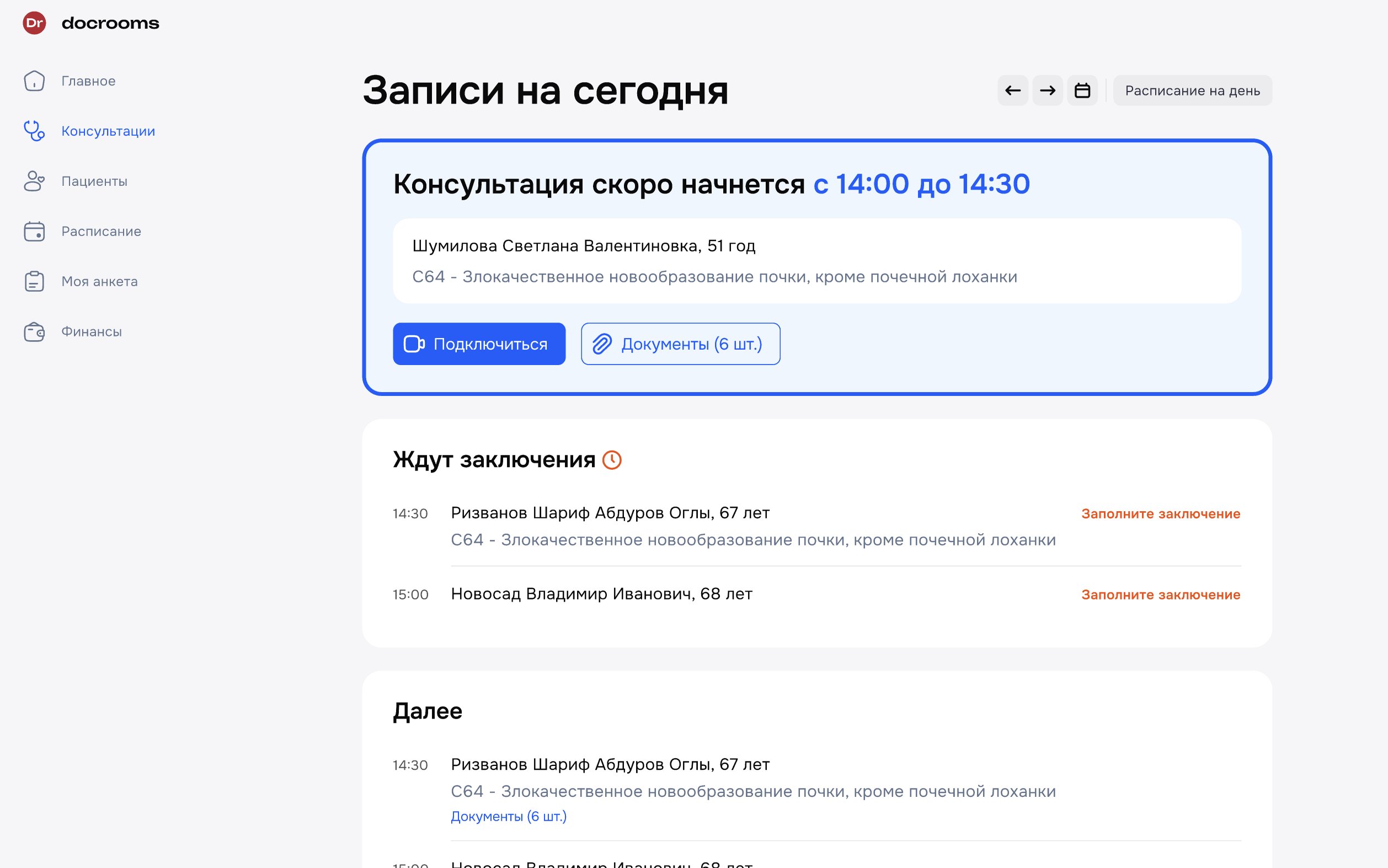1388x868 pixels.
Task: Select Ризванов Шариф row in Далее section
Action: tap(816, 789)
